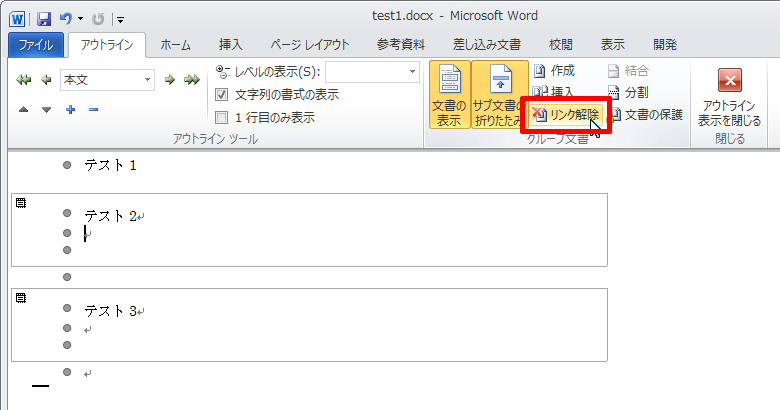Click the demote right arrow icon

[x=170, y=79]
